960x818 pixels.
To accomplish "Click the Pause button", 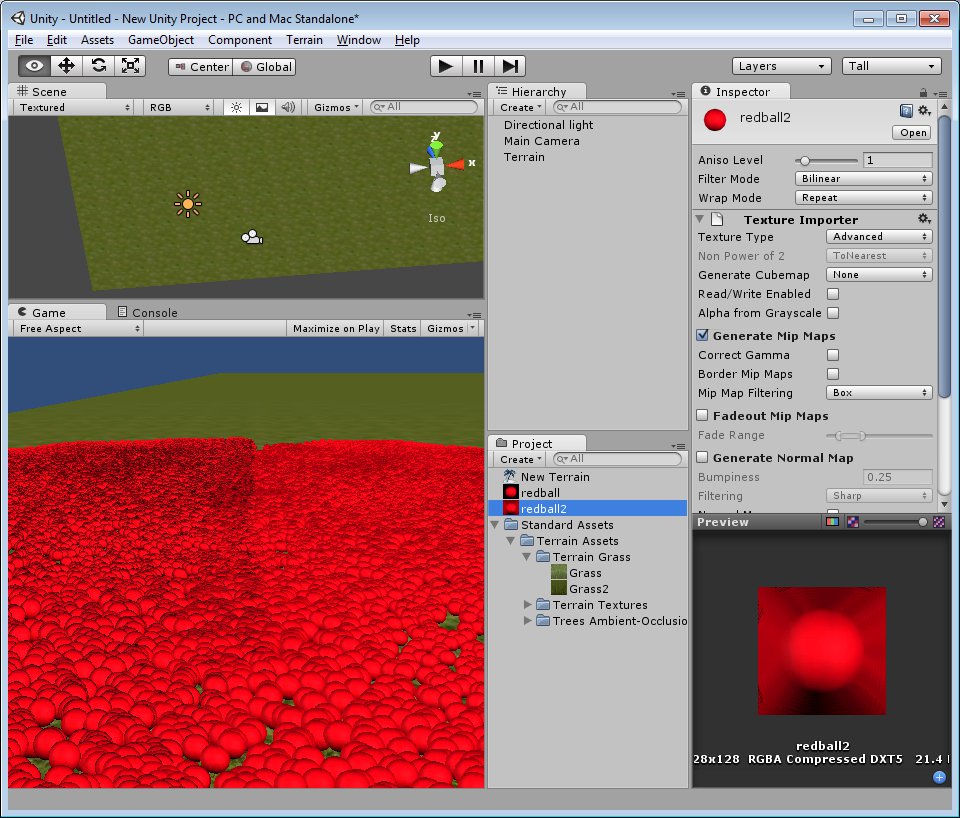I will click(x=478, y=66).
